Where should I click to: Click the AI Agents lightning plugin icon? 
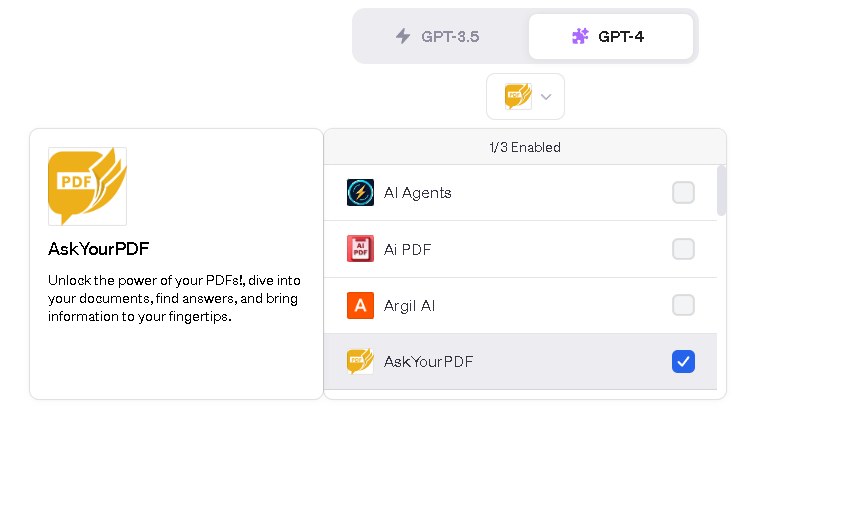(360, 193)
